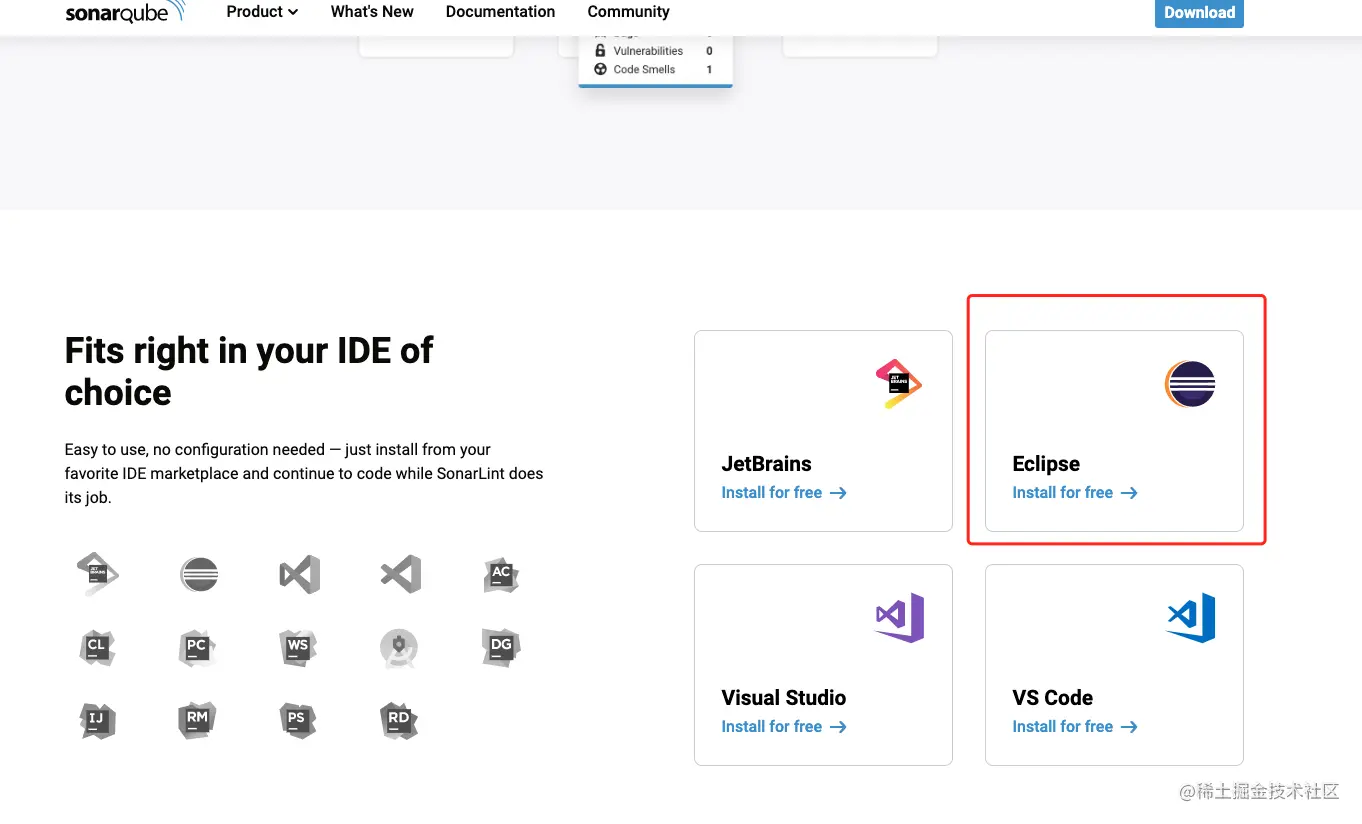Click the Rider (RD) icon
1362x824 pixels.
pyautogui.click(x=400, y=720)
